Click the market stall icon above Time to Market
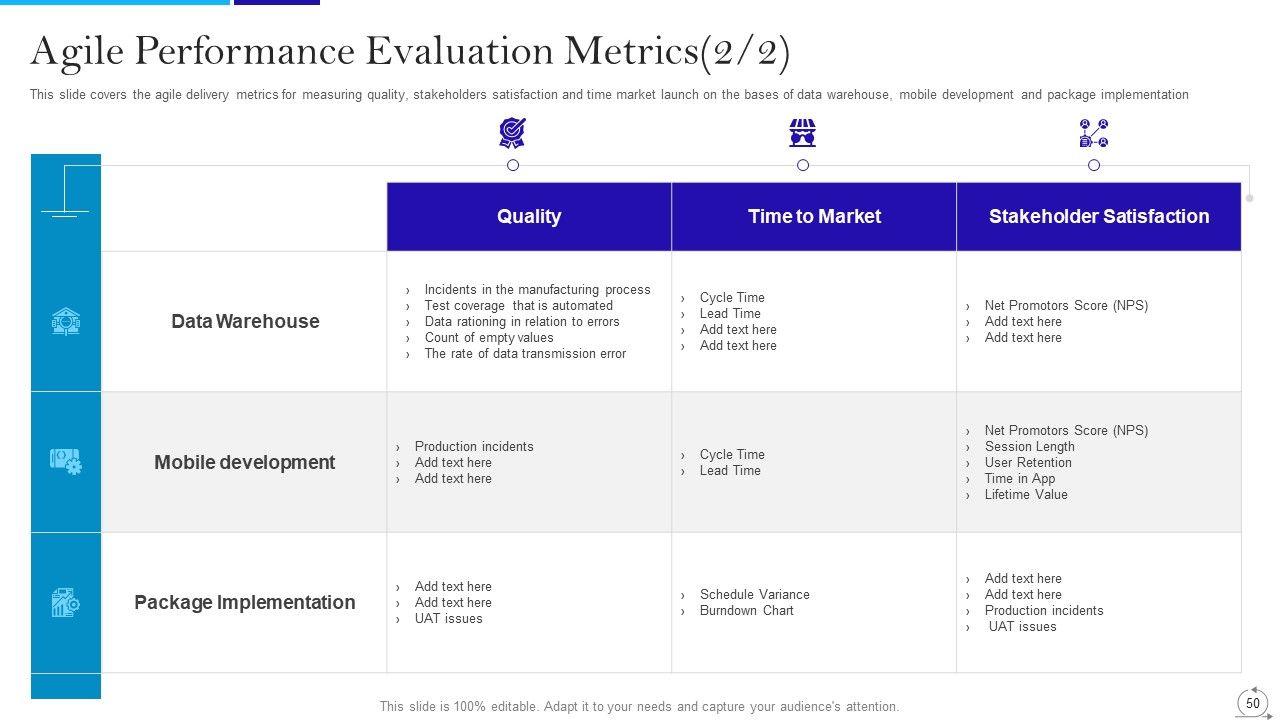The width and height of the screenshot is (1280, 720). click(x=802, y=132)
